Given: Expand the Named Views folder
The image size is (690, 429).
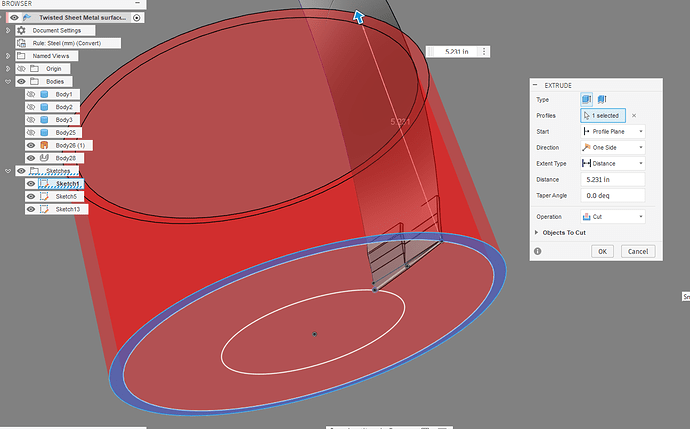Looking at the screenshot, I should coord(8,57).
